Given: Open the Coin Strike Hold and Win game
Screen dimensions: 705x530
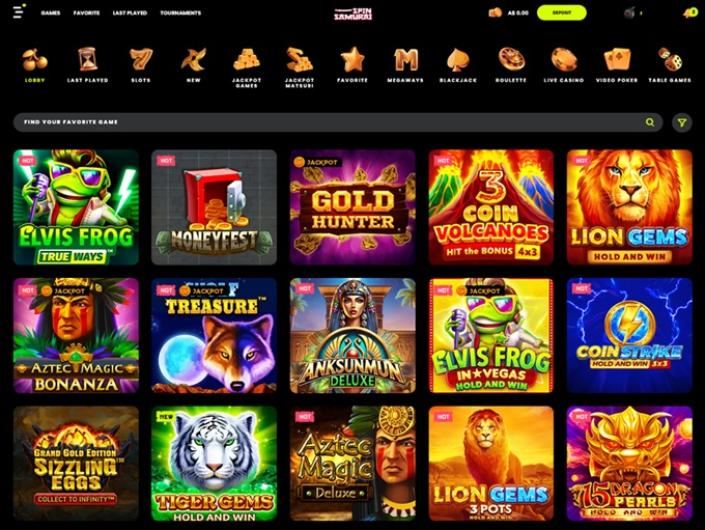Looking at the screenshot, I should pyautogui.click(x=629, y=335).
